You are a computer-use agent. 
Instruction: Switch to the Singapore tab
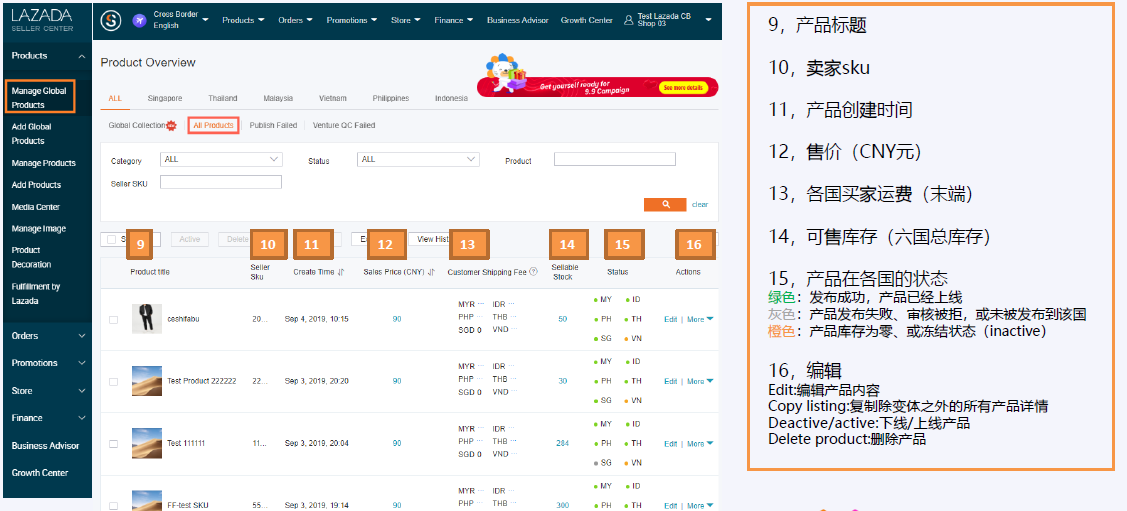pos(165,98)
